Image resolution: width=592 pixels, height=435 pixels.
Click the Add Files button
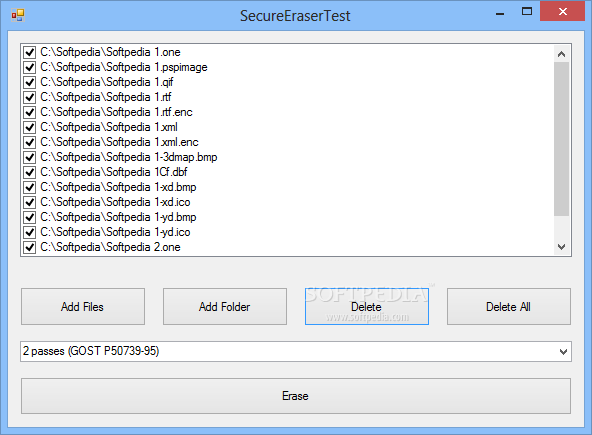[x=83, y=307]
